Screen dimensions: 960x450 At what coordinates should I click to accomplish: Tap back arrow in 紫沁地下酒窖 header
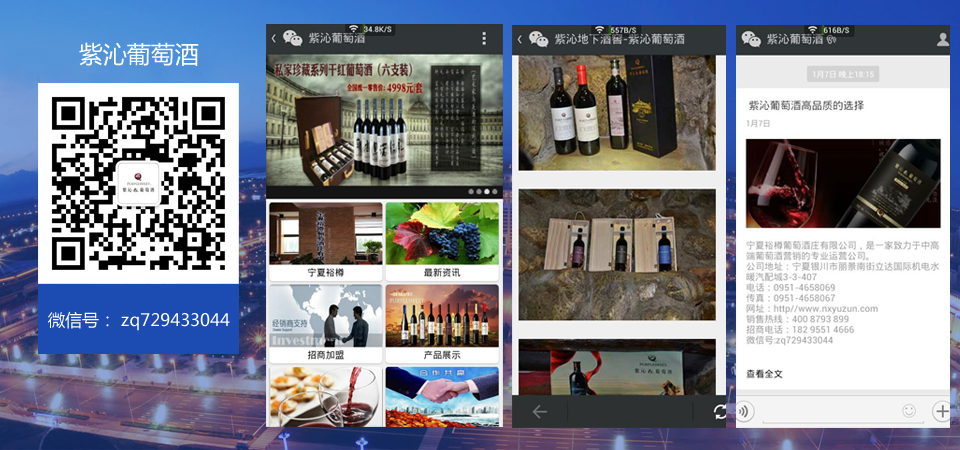(519, 39)
